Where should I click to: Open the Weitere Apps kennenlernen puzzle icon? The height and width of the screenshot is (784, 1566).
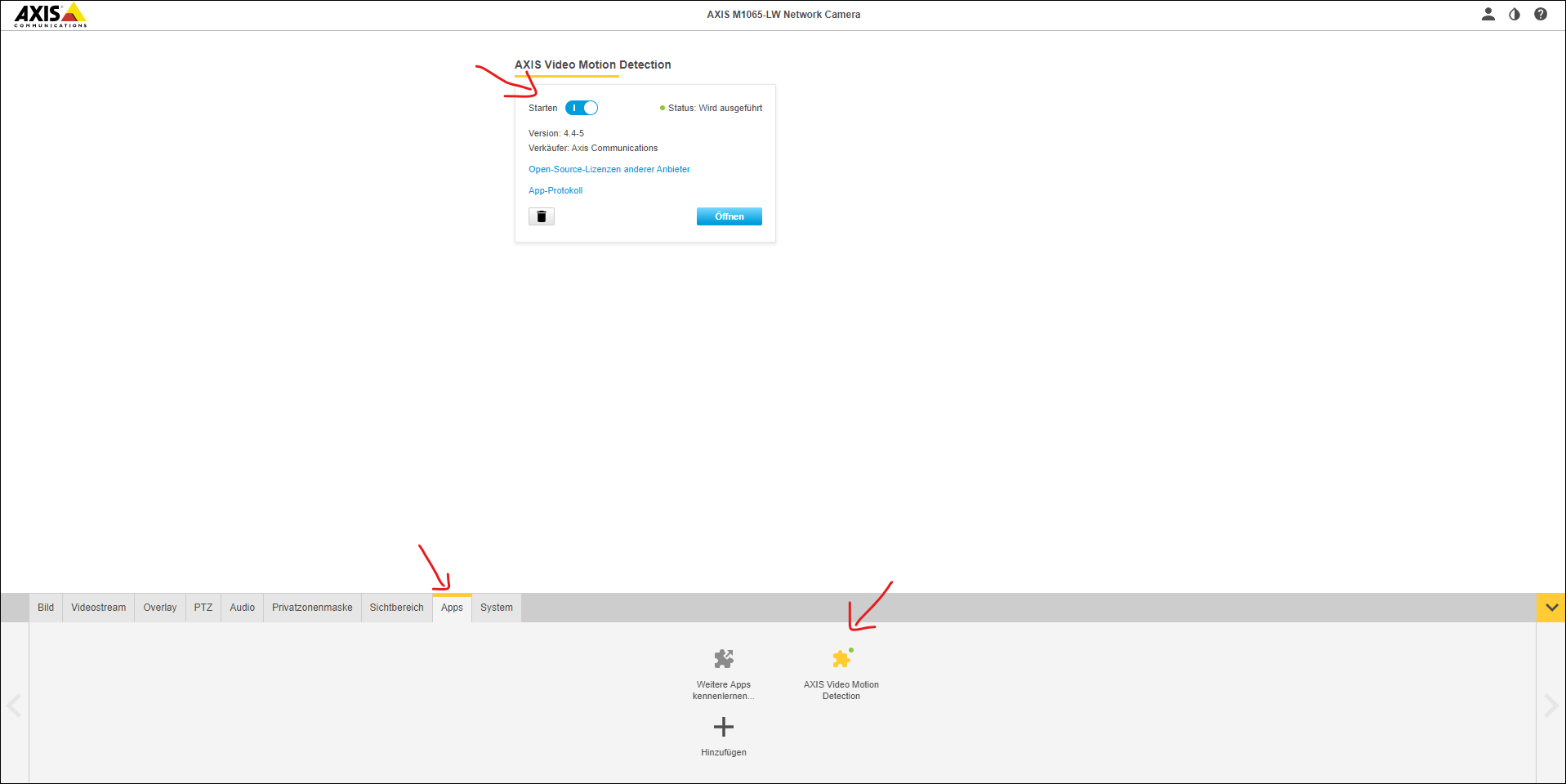[x=724, y=658]
